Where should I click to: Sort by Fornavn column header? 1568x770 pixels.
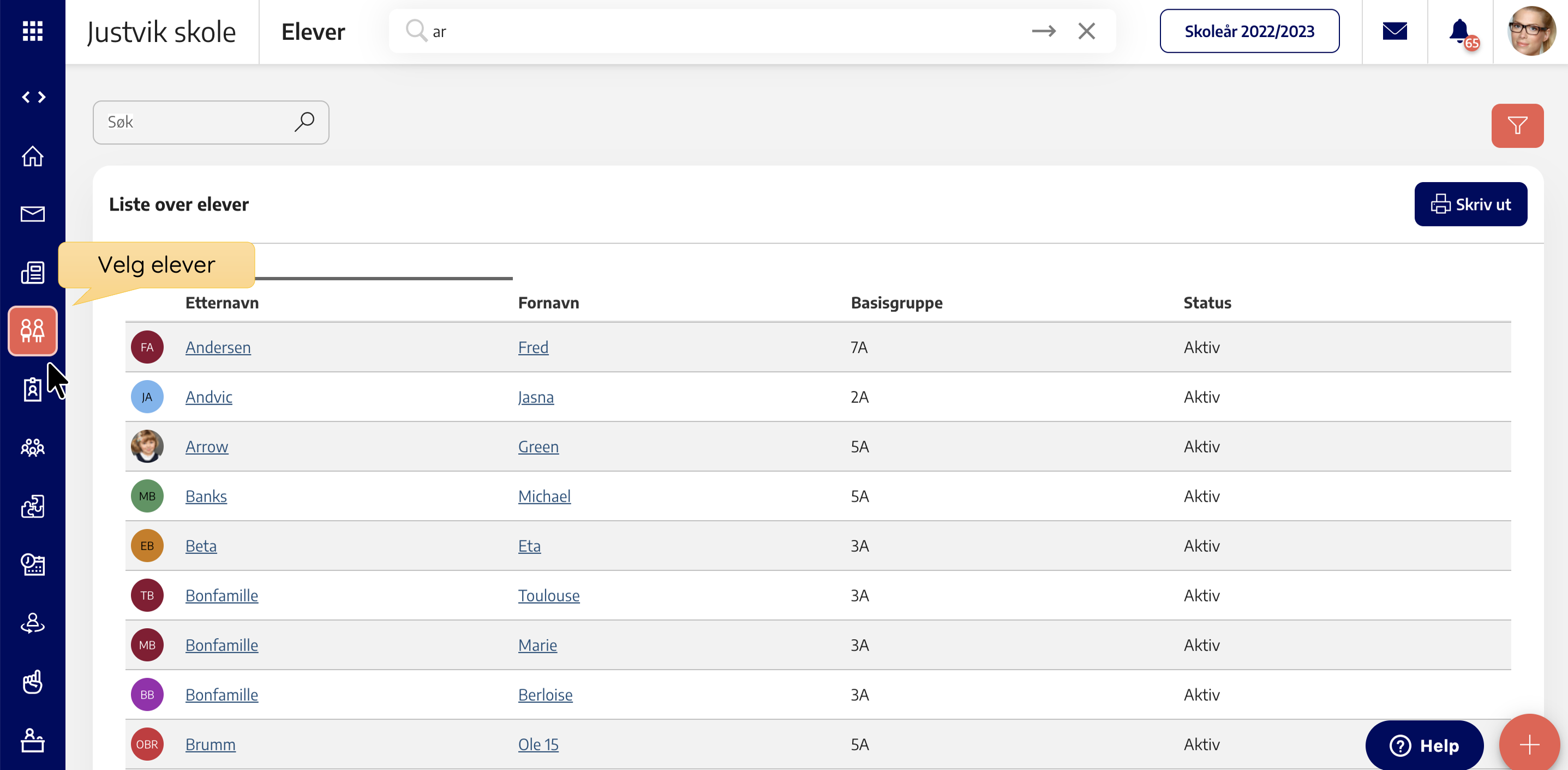point(548,303)
